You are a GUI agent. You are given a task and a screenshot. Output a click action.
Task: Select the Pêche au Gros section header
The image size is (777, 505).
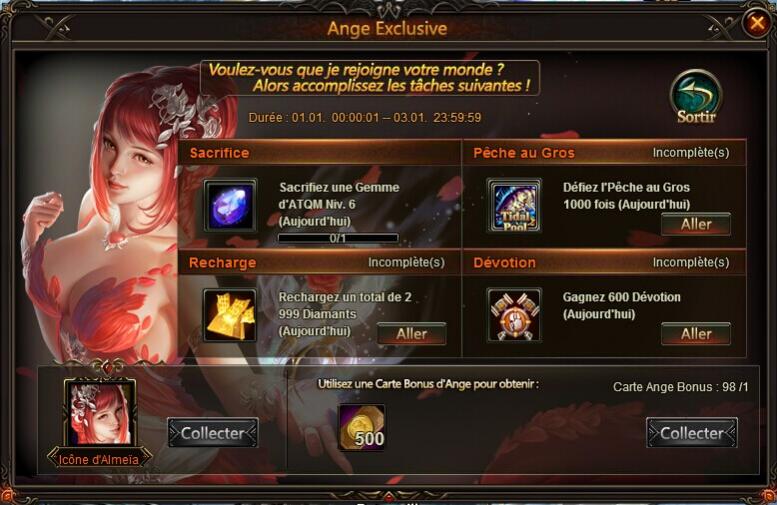pyautogui.click(x=604, y=153)
